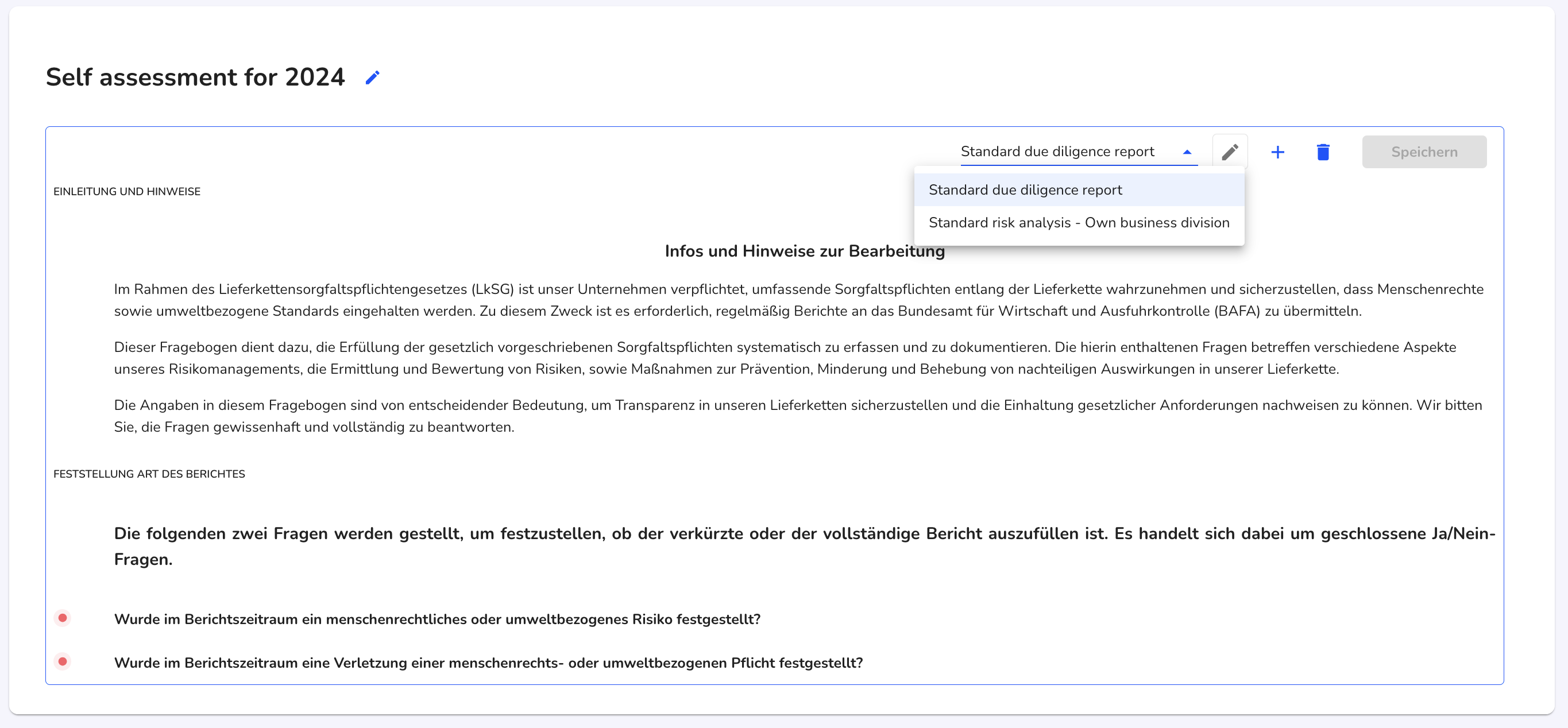Click bold text 'Die folgenden zwei Fragen werden gestellt'
1568x728 pixels.
pyautogui.click(x=804, y=546)
